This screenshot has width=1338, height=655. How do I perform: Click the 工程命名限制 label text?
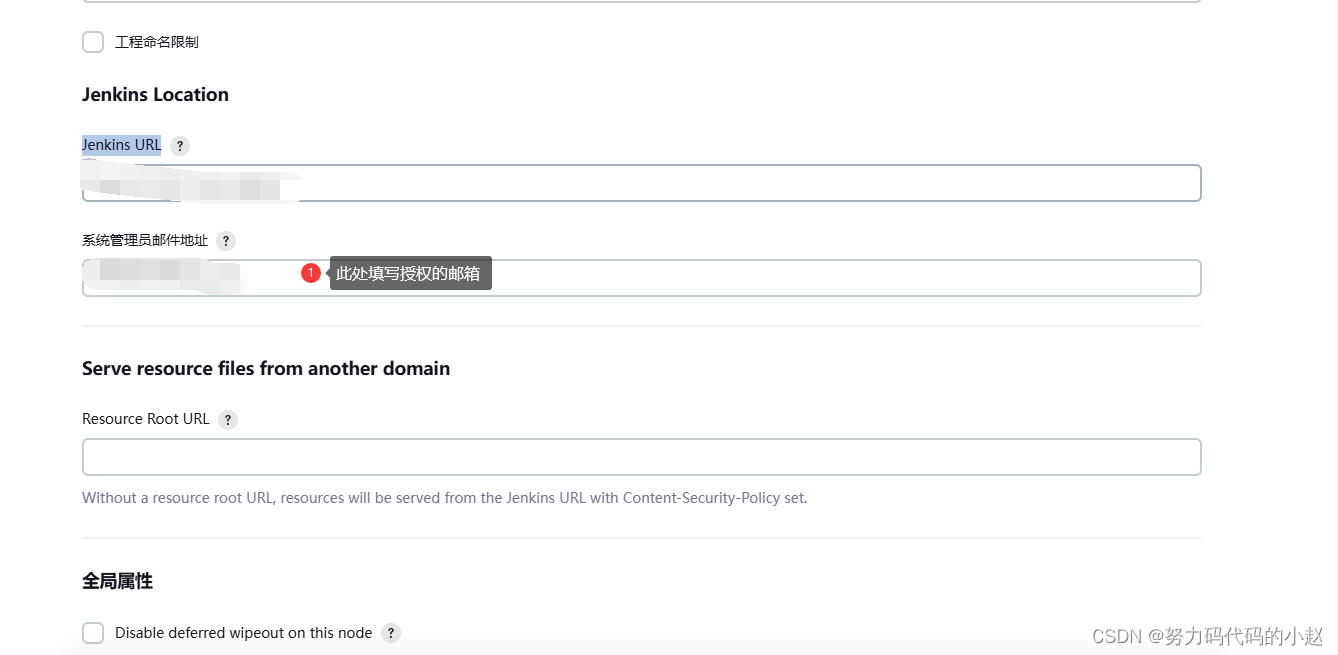(157, 42)
